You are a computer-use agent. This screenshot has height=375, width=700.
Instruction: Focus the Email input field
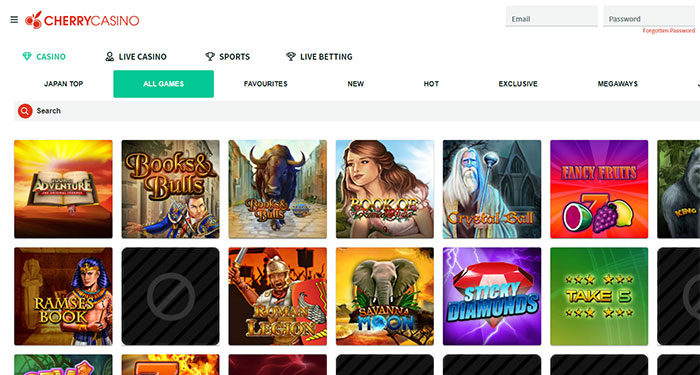click(x=551, y=17)
